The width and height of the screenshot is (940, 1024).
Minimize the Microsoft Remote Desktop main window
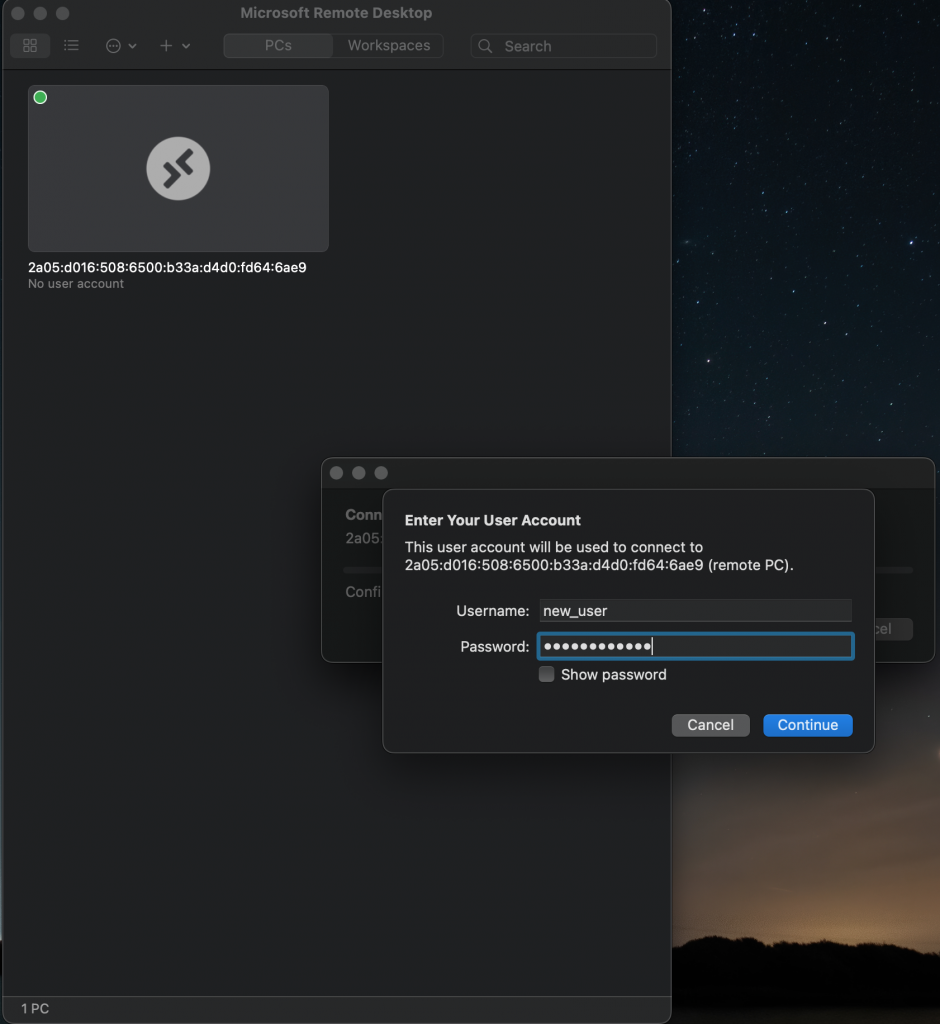pyautogui.click(x=40, y=14)
